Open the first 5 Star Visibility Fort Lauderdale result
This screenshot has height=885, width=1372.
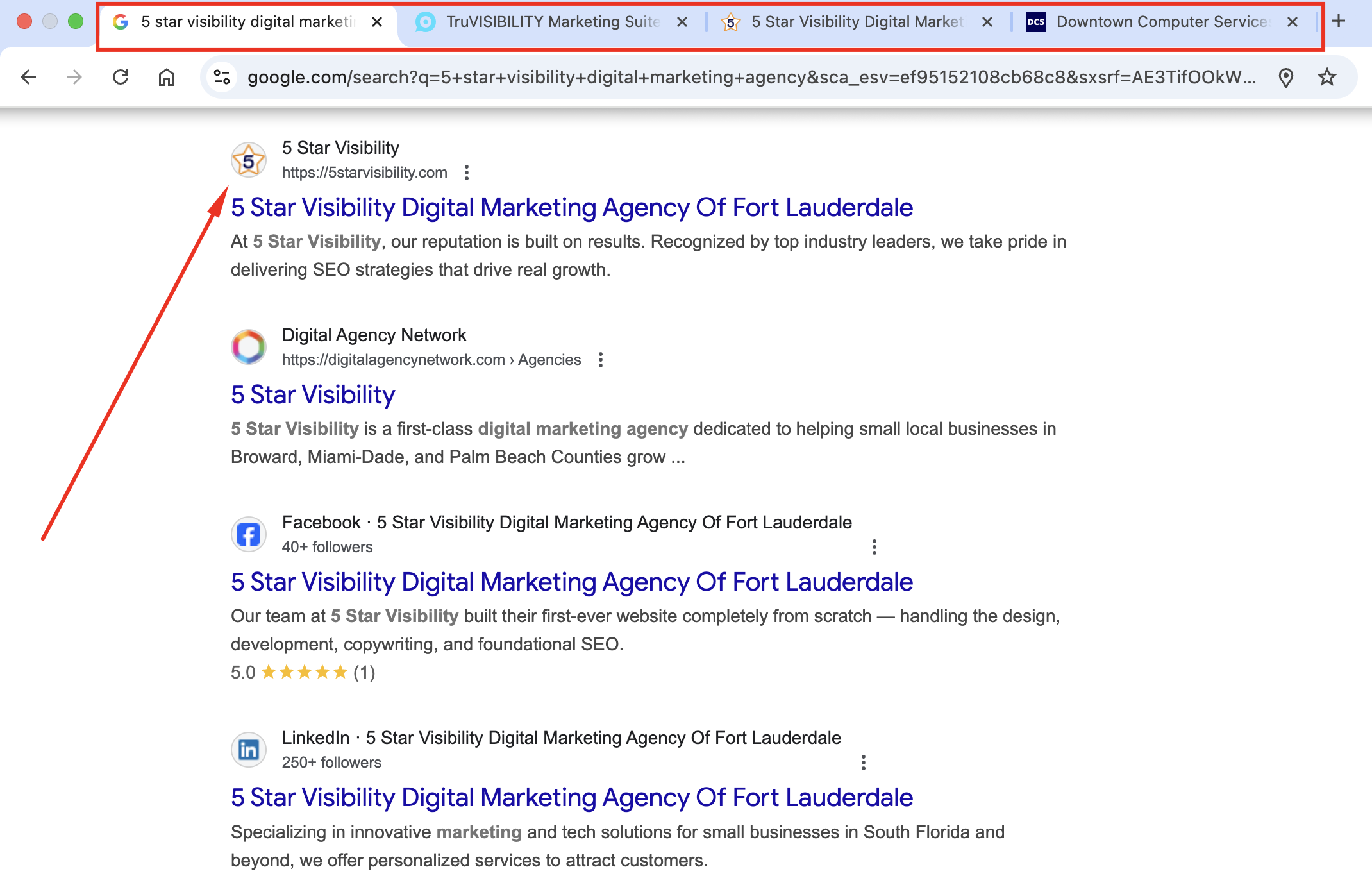(571, 208)
